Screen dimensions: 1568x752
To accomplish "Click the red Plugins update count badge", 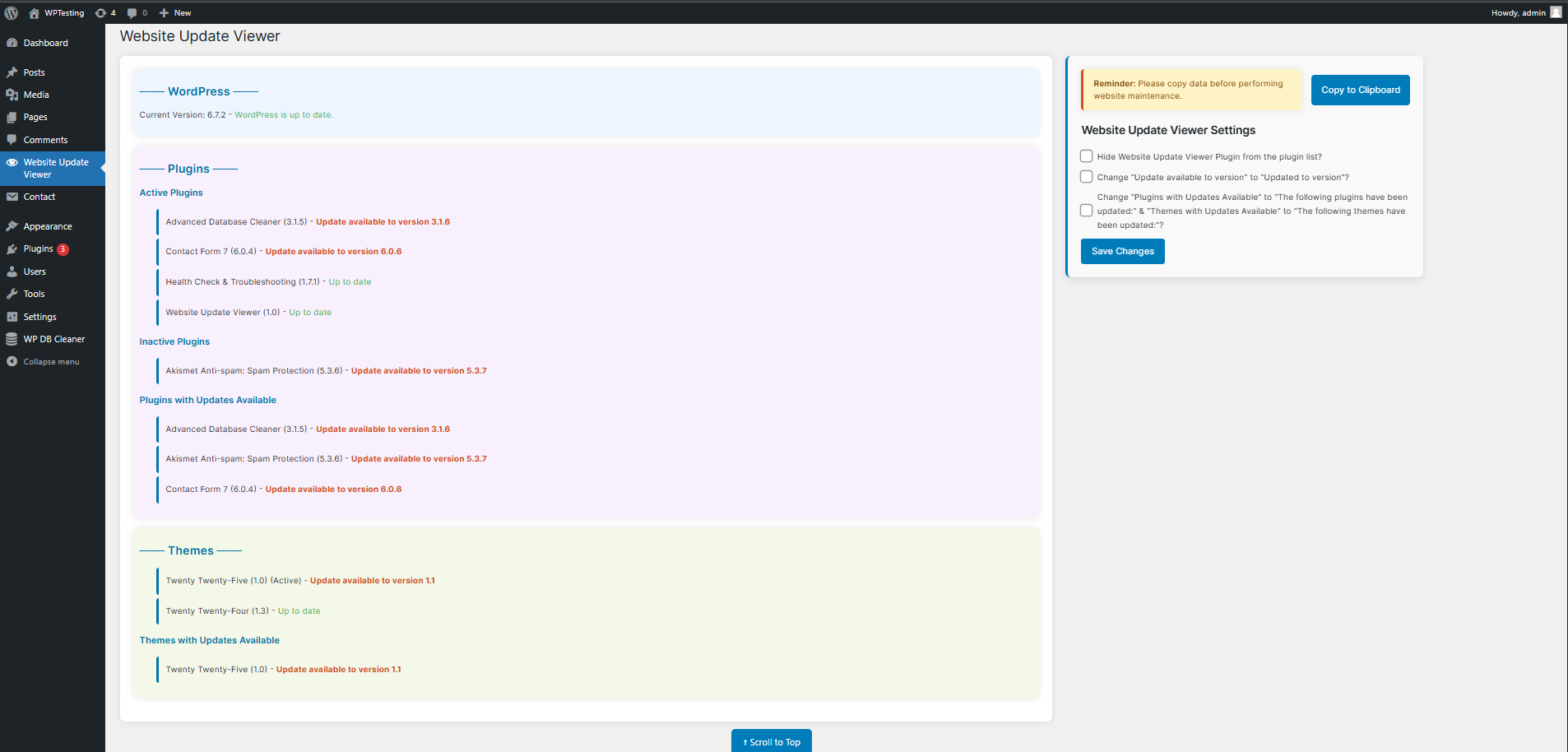I will coord(63,248).
